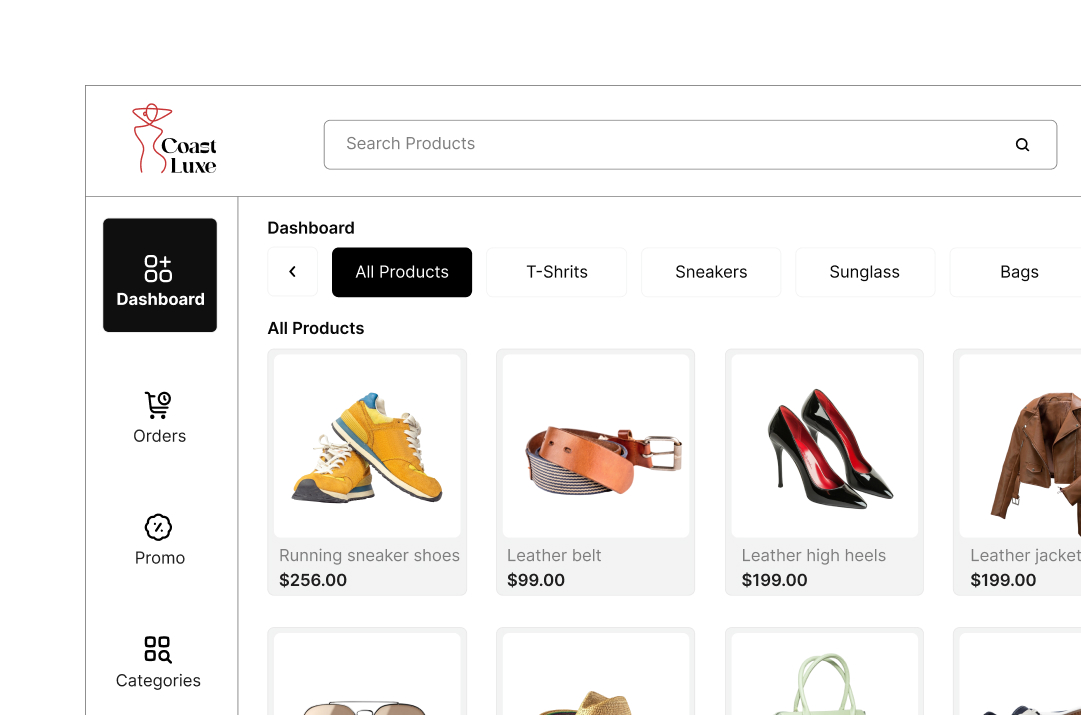Open the Leather high heels image
The height and width of the screenshot is (715, 1081).
point(825,446)
